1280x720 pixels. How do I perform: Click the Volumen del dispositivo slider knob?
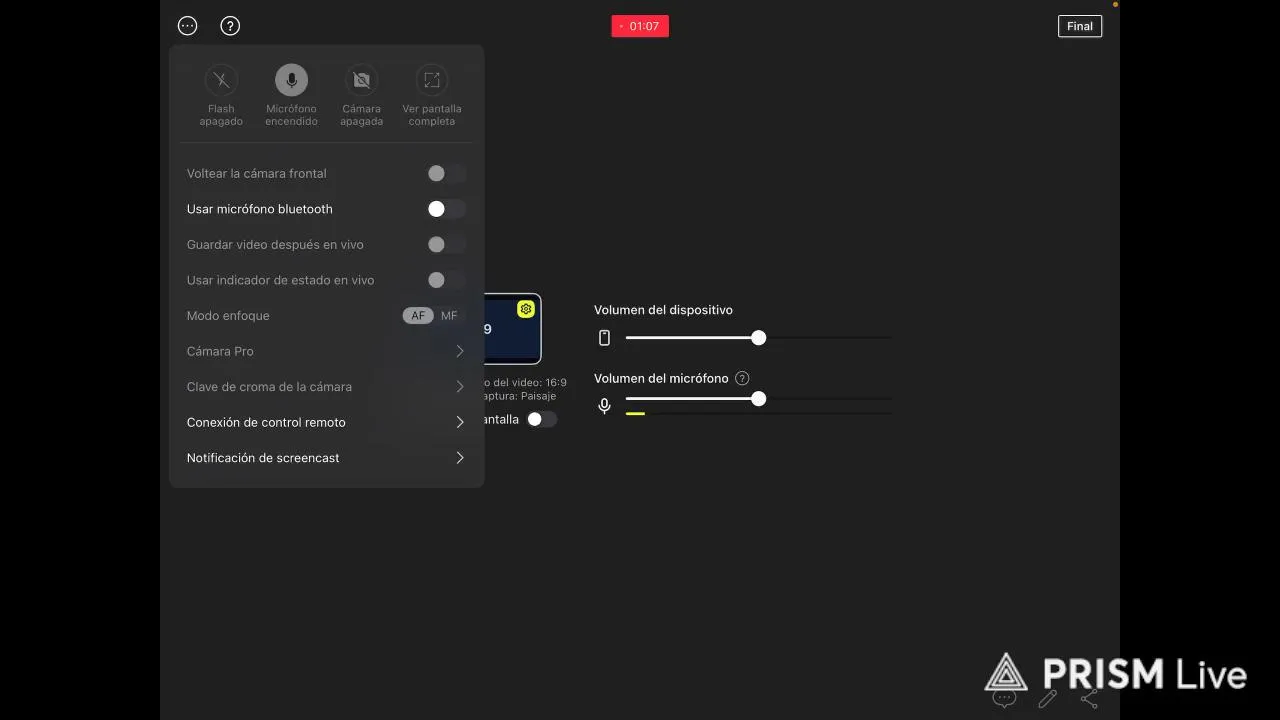click(x=759, y=338)
